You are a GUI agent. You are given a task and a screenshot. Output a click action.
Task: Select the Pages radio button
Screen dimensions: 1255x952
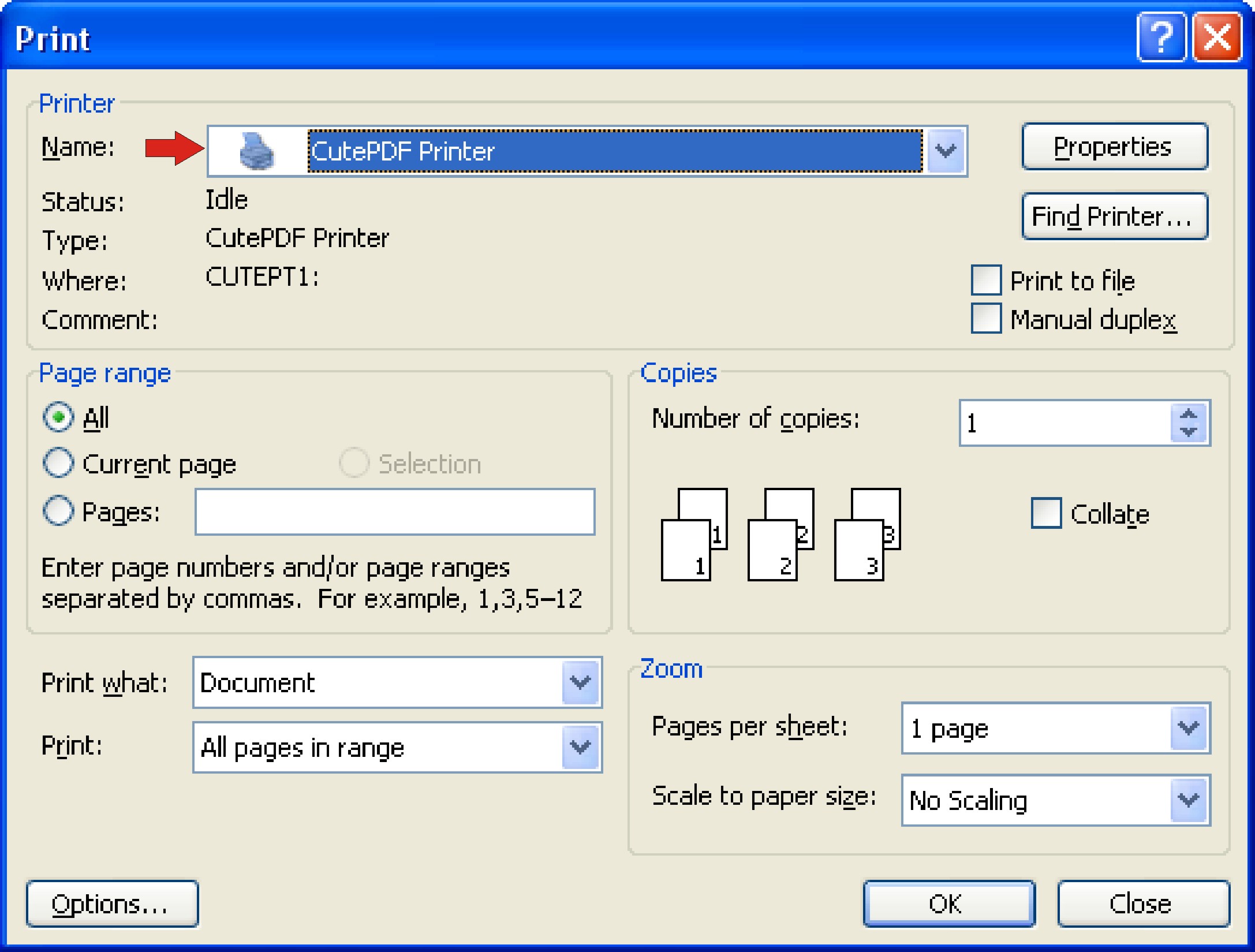[58, 511]
